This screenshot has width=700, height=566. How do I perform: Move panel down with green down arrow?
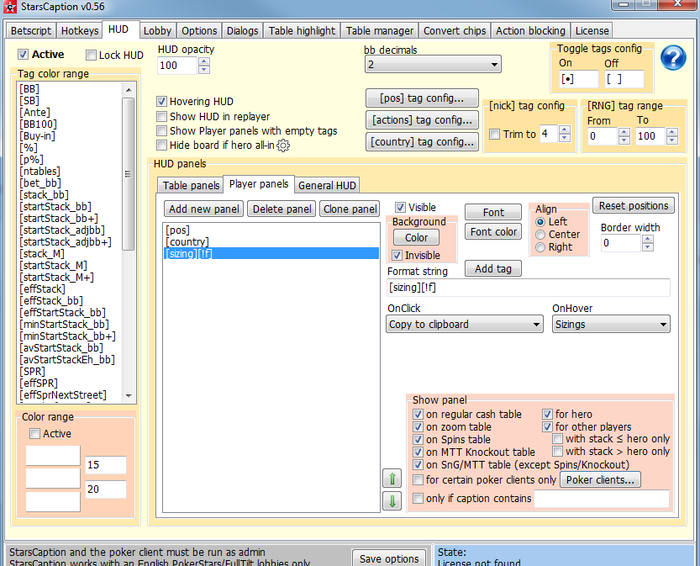point(392,500)
